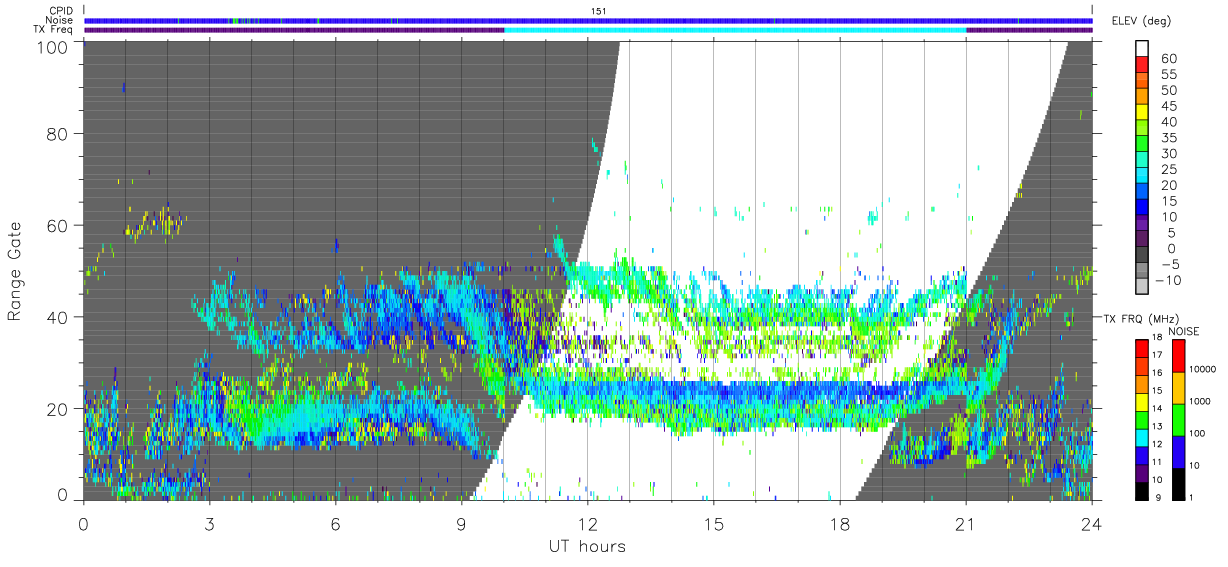Click the 9 tick on UT hours axis

point(462,522)
